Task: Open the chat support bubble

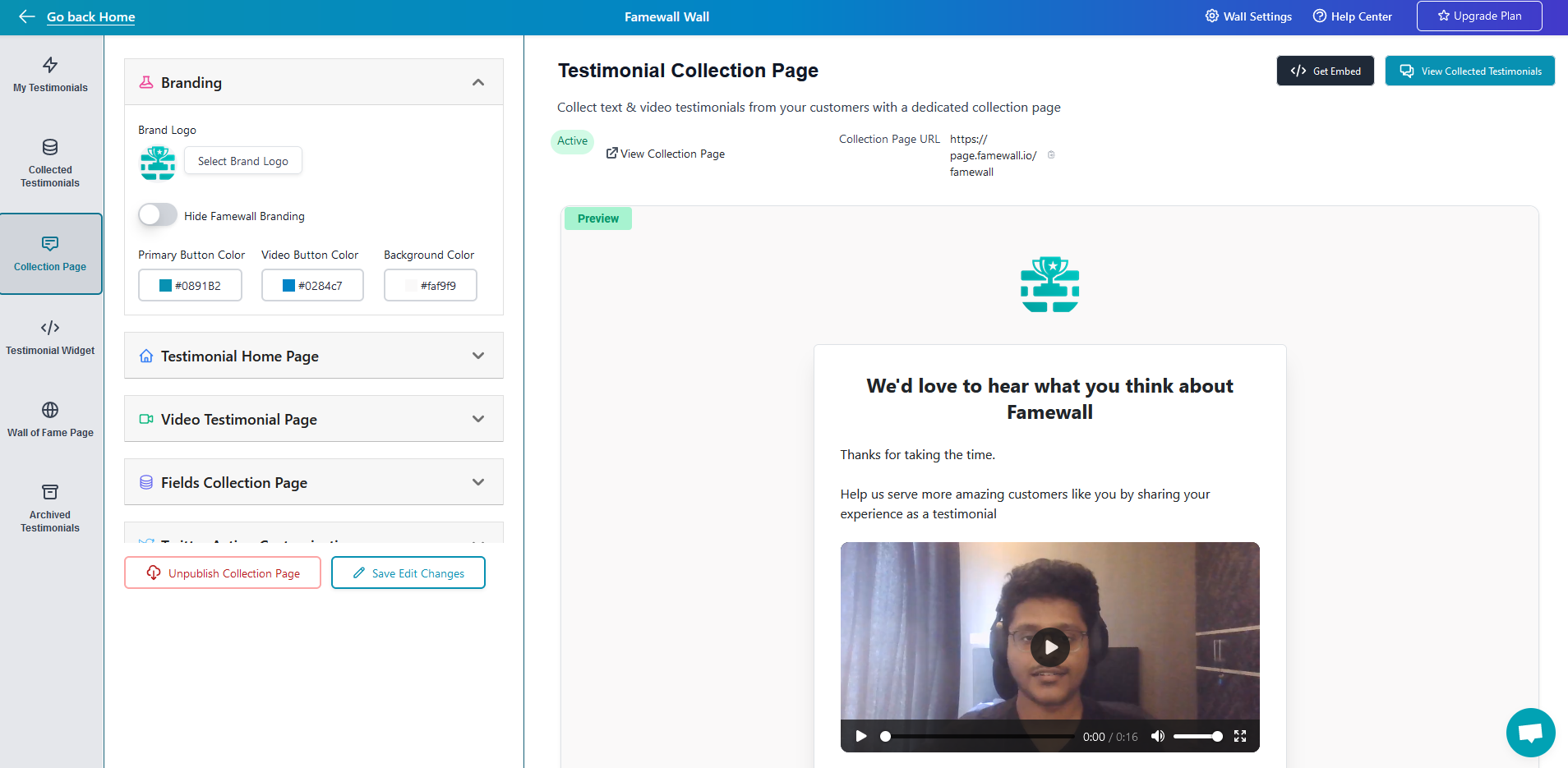Action: [1530, 732]
